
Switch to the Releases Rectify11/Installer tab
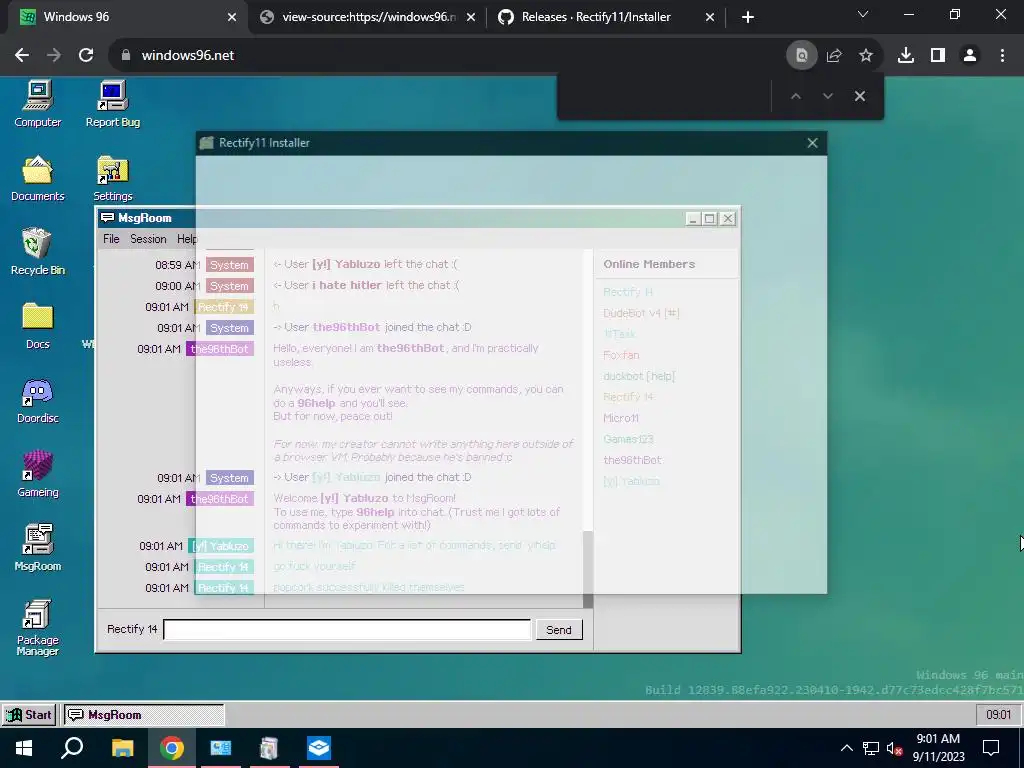coord(606,17)
